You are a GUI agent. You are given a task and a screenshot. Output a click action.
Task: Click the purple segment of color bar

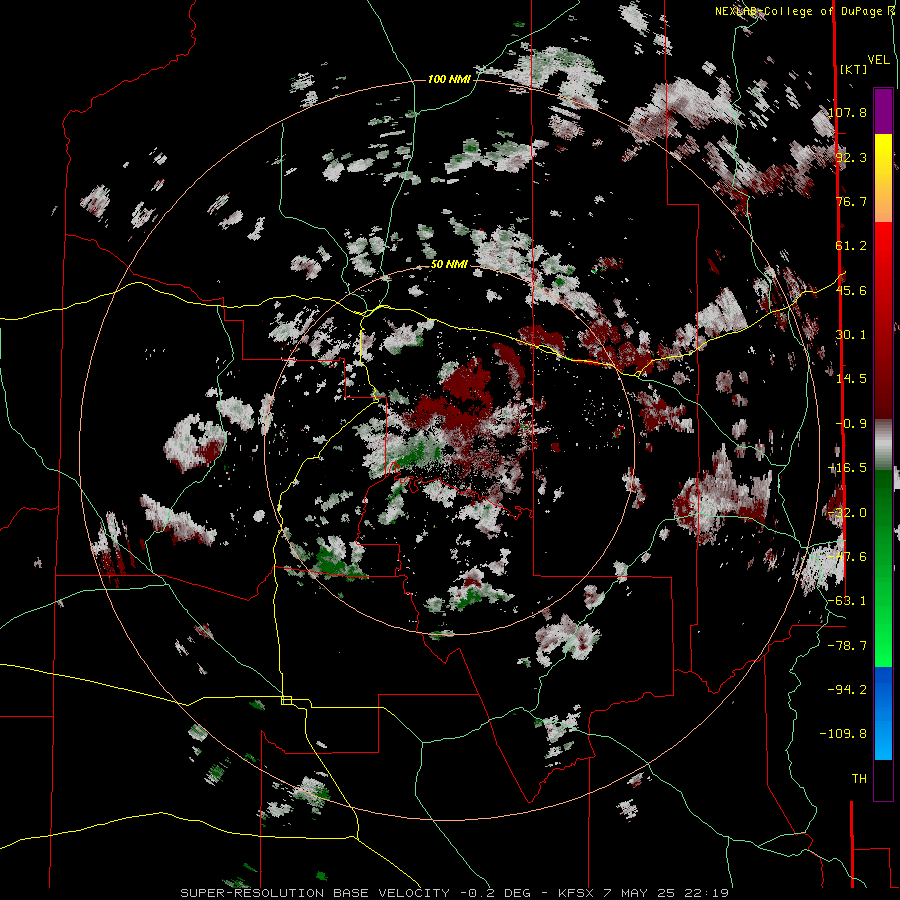click(883, 111)
